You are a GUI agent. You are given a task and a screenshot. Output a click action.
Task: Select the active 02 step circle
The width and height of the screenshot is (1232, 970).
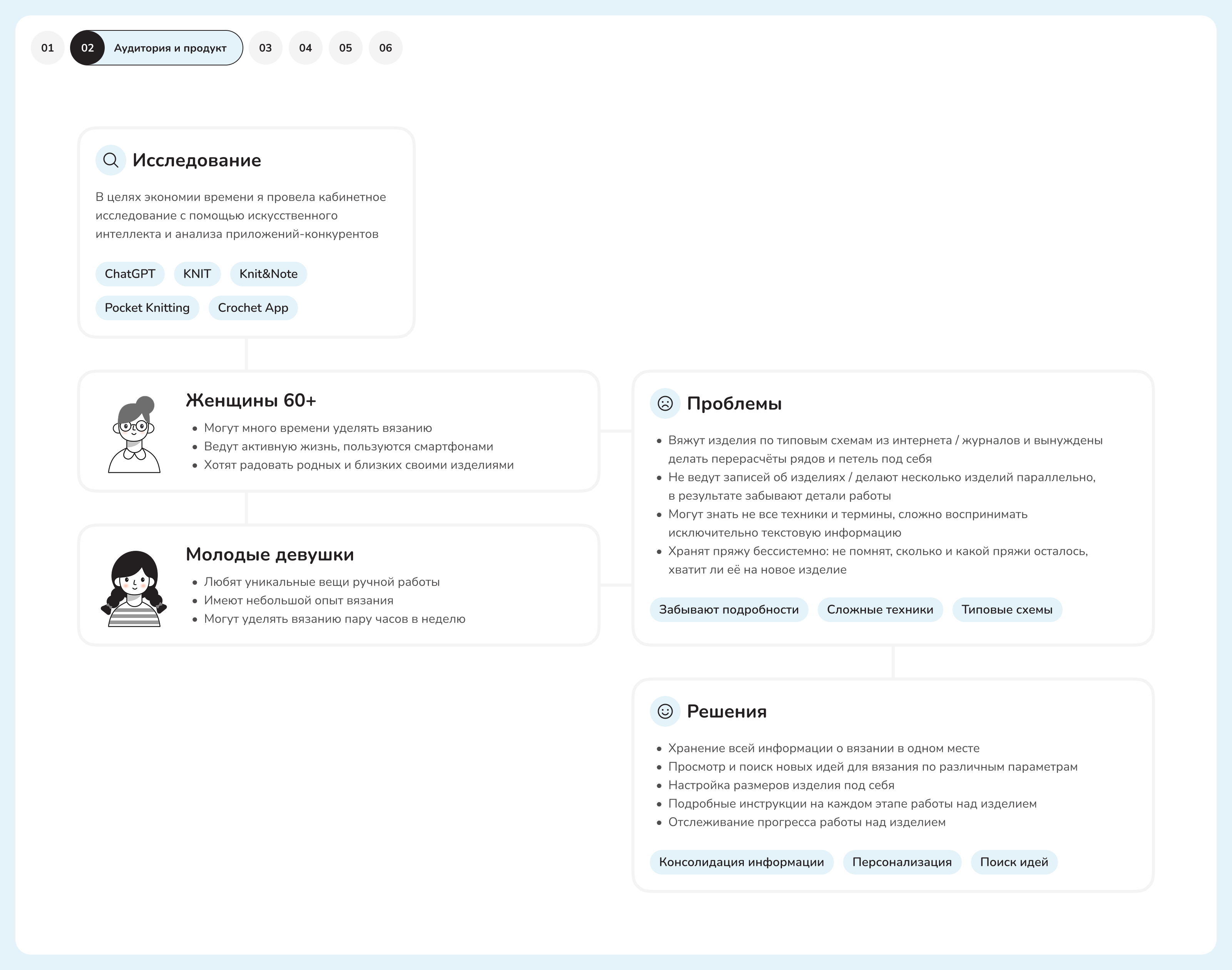[87, 48]
